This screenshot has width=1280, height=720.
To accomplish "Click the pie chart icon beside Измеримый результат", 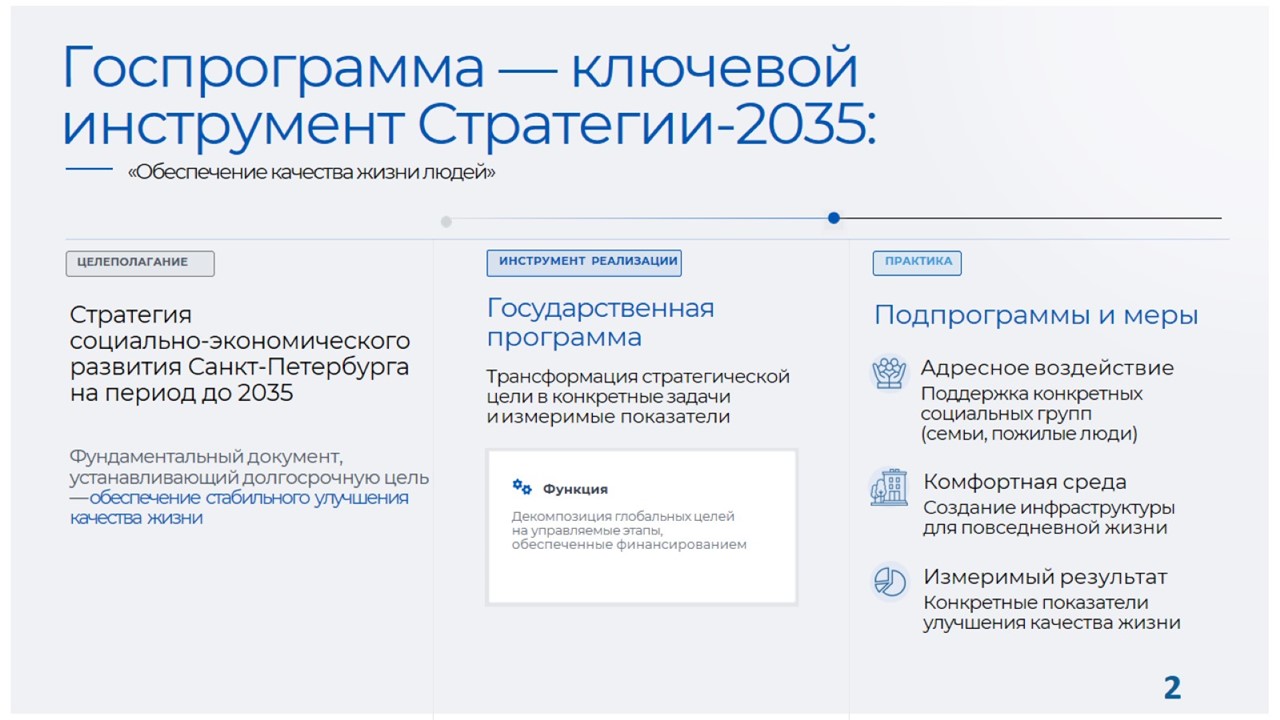I will click(x=888, y=581).
